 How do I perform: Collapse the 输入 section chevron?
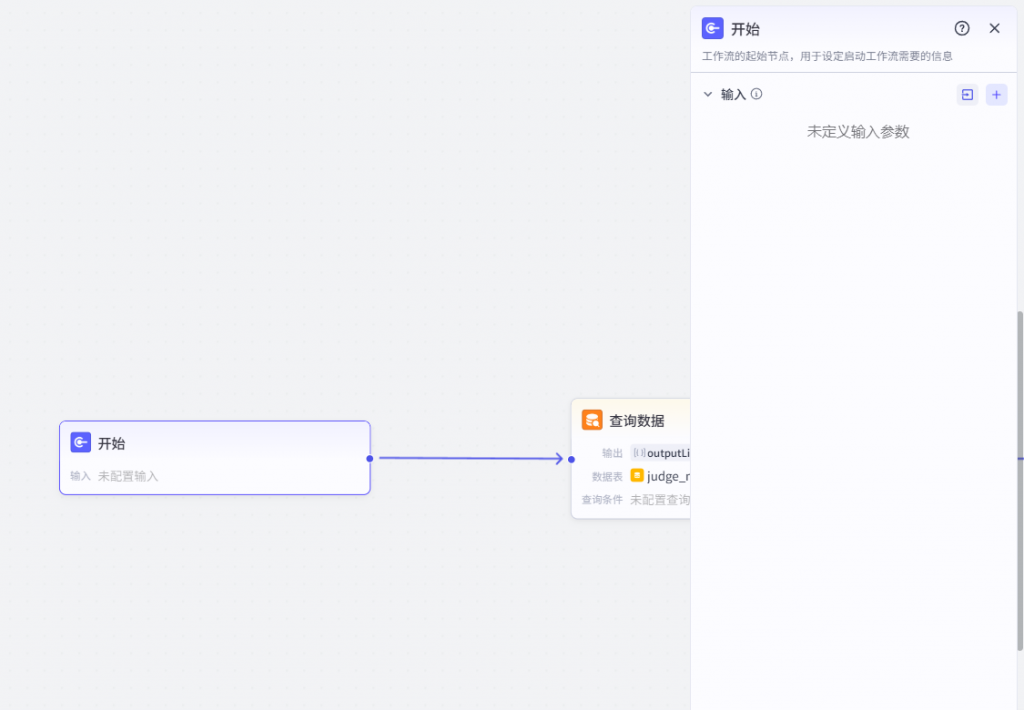point(707,94)
